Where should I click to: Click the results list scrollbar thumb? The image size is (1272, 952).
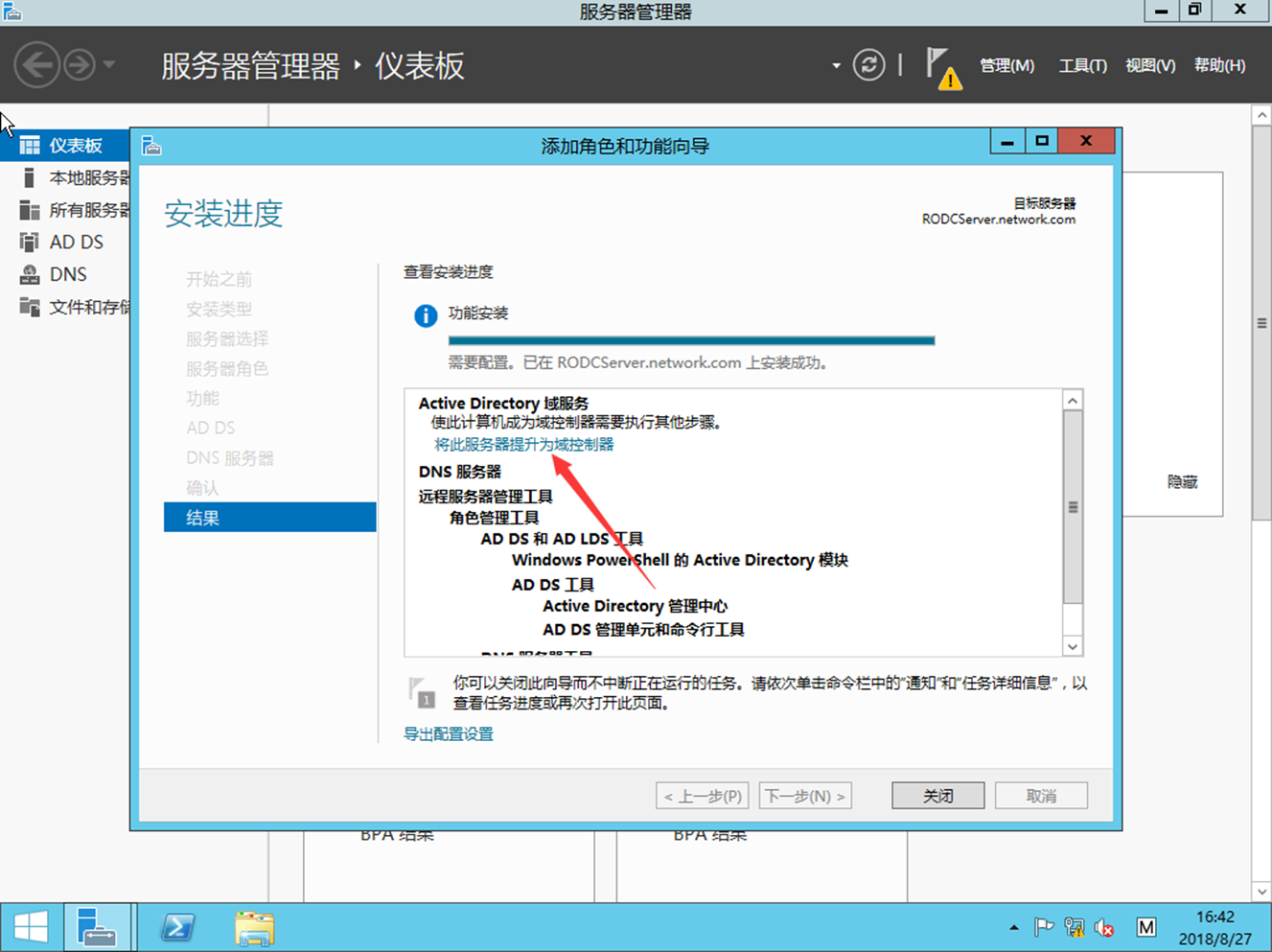(x=1073, y=507)
